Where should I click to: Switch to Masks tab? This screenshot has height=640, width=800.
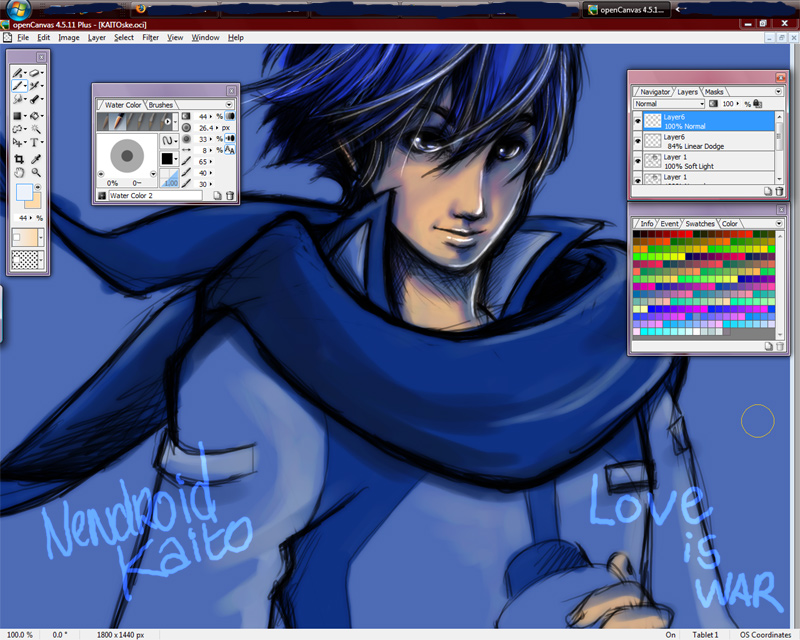coord(714,92)
